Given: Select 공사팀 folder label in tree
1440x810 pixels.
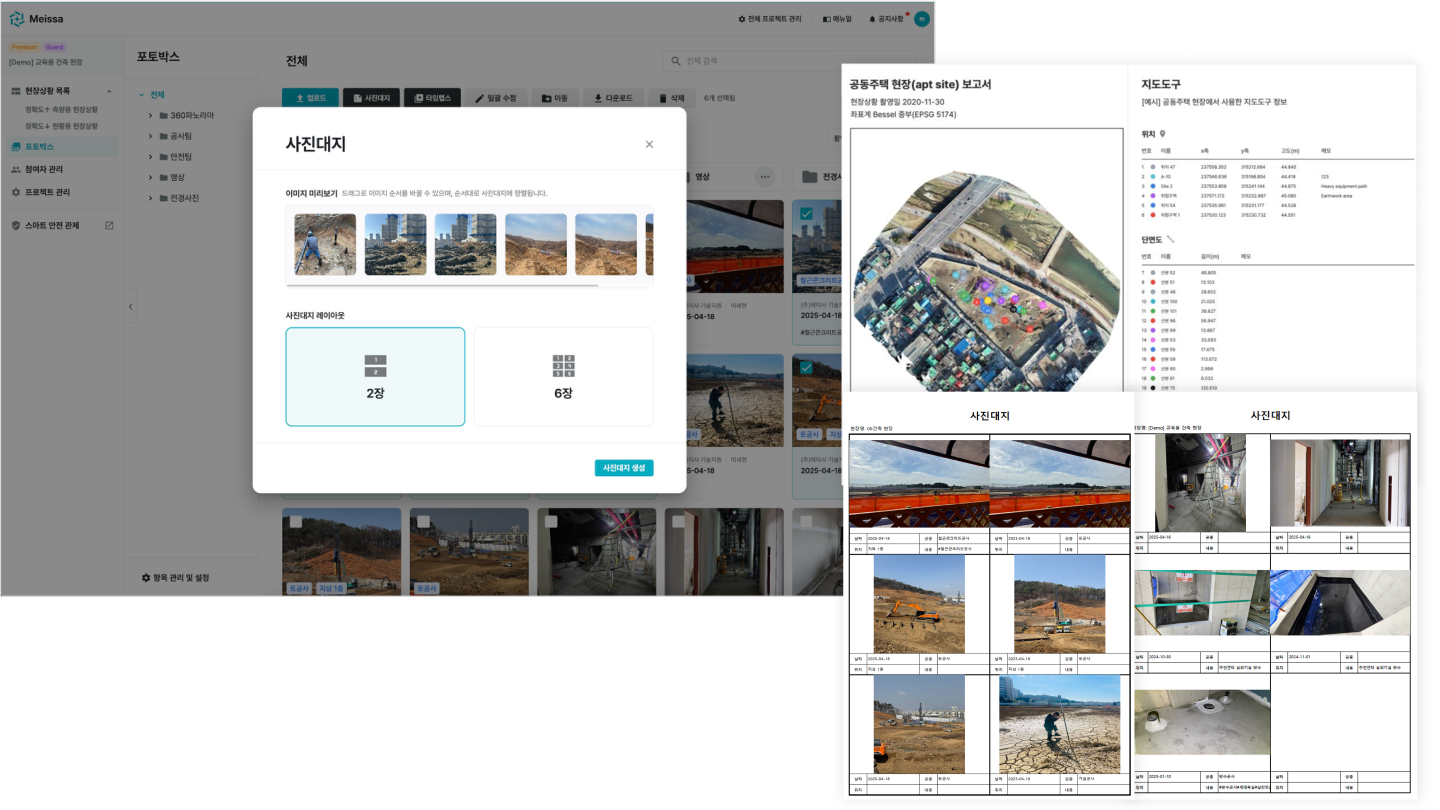Looking at the screenshot, I should point(181,136).
